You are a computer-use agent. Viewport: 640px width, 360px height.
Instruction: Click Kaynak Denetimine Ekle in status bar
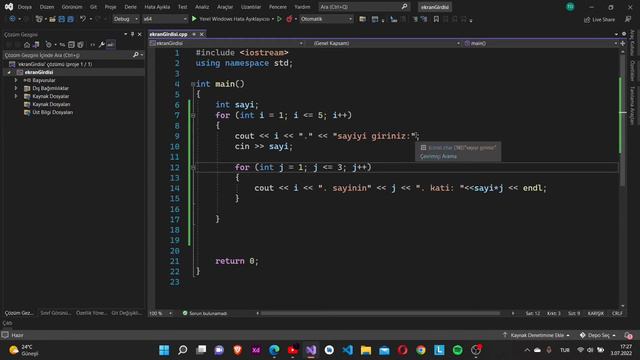coord(537,335)
